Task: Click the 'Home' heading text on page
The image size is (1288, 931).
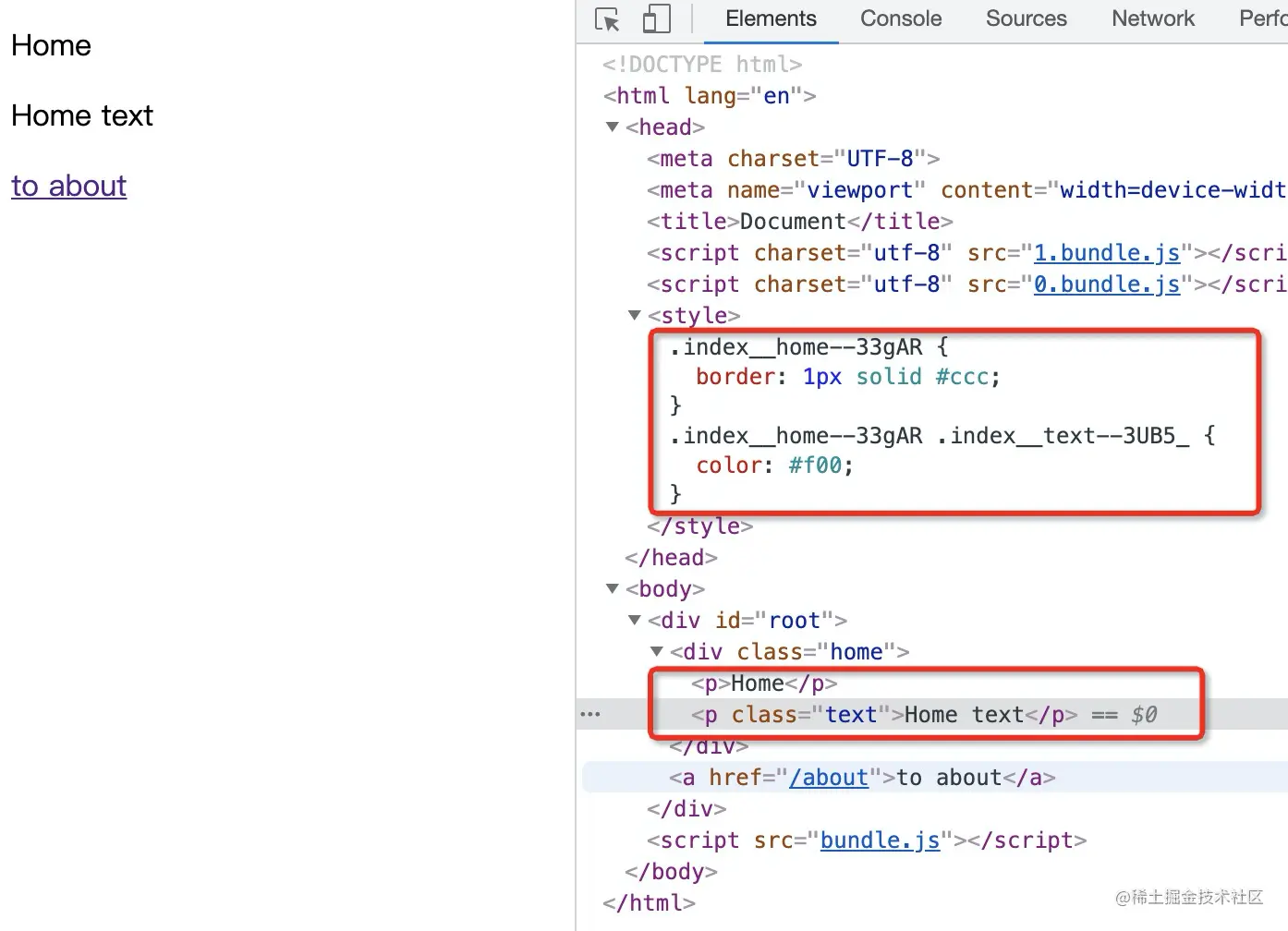Action: (x=51, y=45)
